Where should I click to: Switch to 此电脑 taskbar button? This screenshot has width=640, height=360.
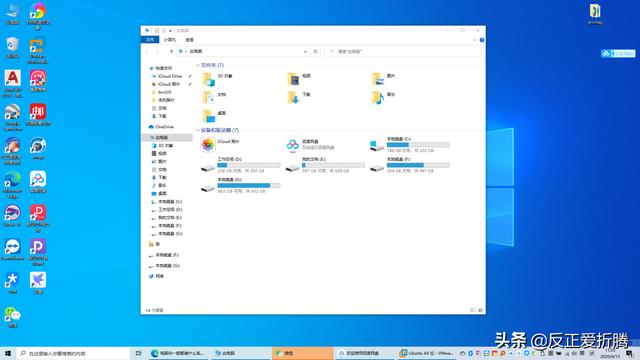point(241,353)
